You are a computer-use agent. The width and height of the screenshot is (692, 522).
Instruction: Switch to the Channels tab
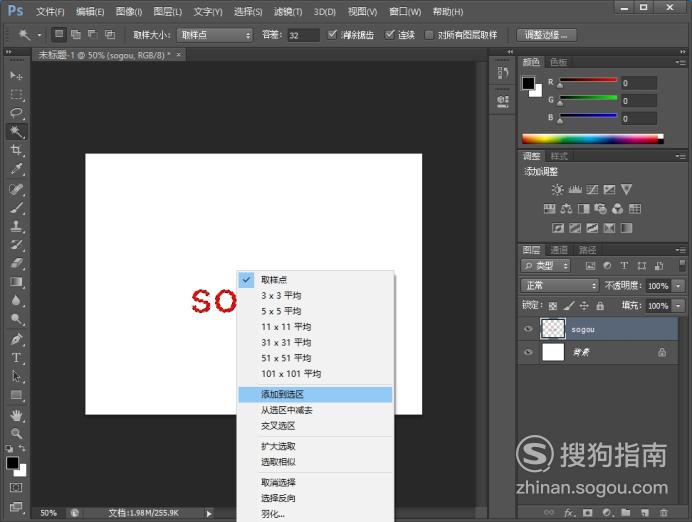[x=559, y=250]
